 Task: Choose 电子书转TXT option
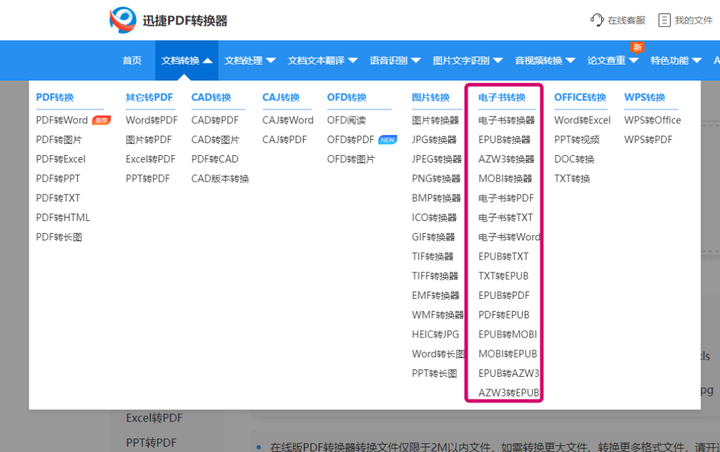(506, 218)
